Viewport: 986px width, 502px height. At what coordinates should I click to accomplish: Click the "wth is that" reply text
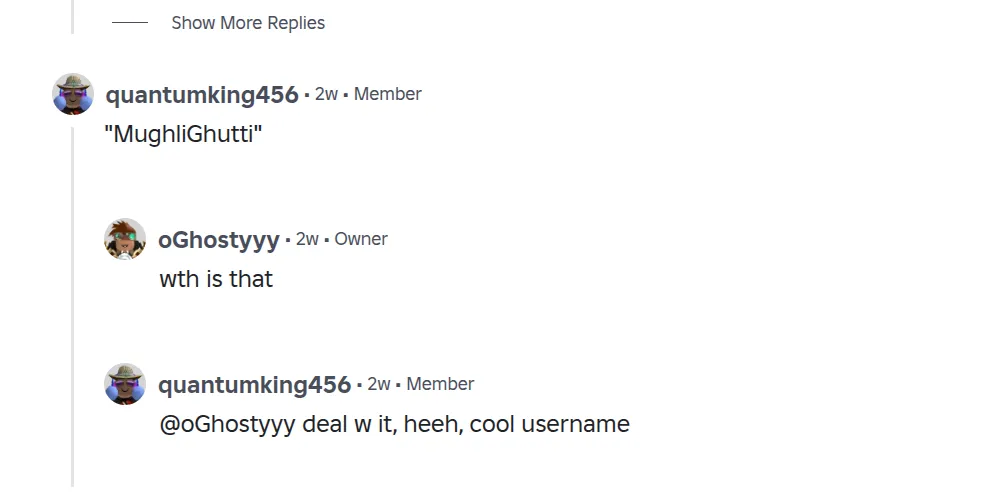(x=216, y=279)
